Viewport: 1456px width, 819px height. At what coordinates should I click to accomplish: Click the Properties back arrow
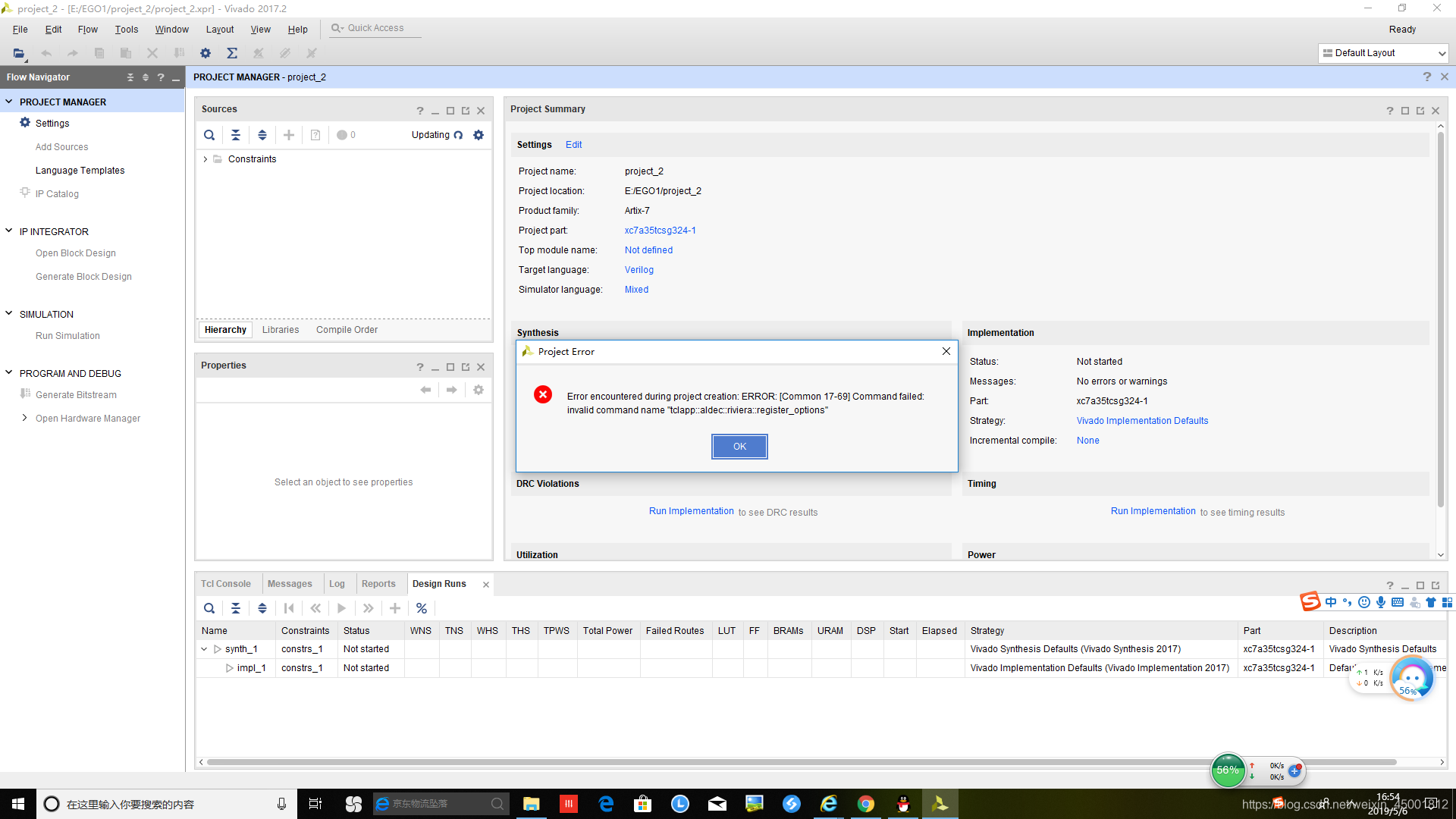[x=425, y=390]
